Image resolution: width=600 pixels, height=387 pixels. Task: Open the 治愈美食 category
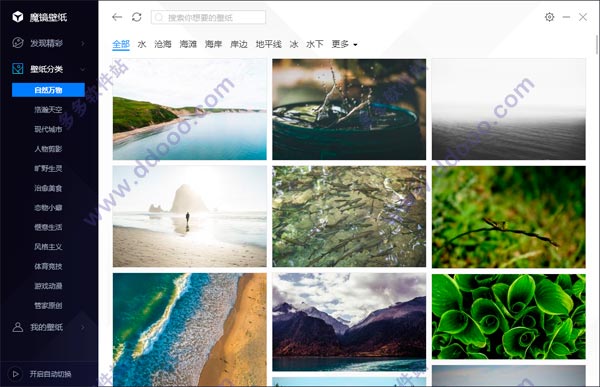48,188
